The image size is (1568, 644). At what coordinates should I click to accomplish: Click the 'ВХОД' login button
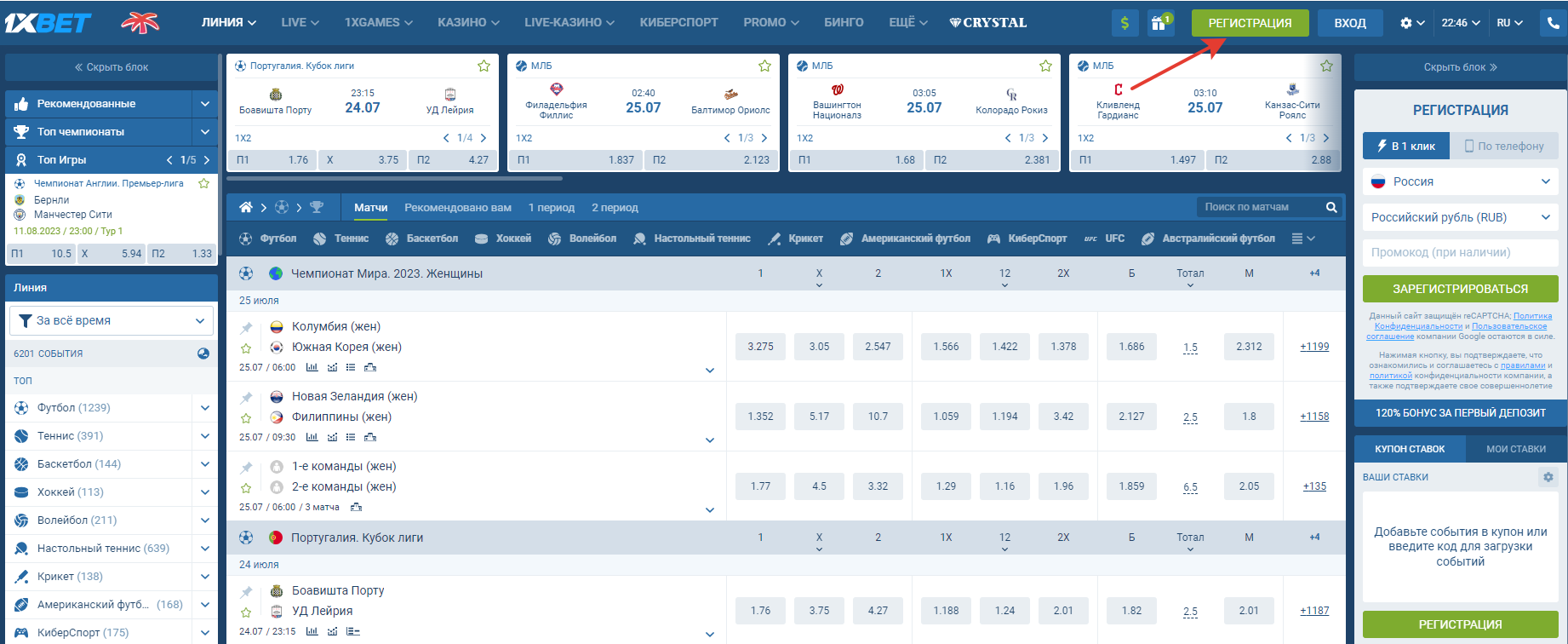[1349, 23]
